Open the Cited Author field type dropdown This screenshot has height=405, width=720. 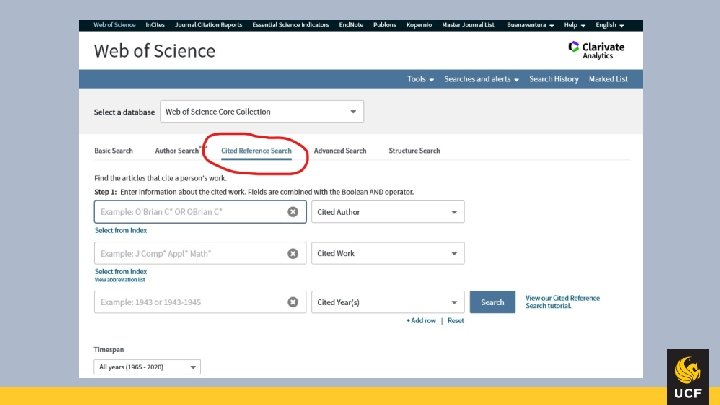pos(388,212)
